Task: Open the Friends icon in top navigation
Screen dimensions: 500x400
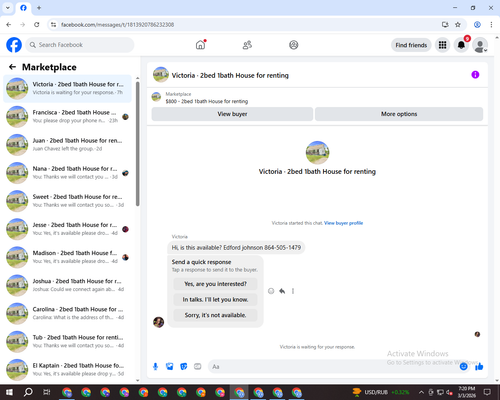Action: point(247,45)
